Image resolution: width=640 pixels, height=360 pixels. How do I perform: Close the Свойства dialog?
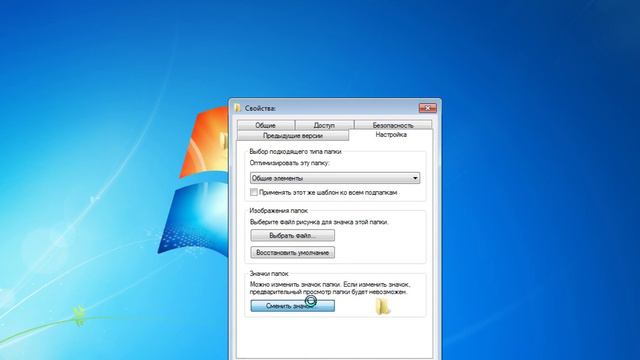pyautogui.click(x=428, y=108)
